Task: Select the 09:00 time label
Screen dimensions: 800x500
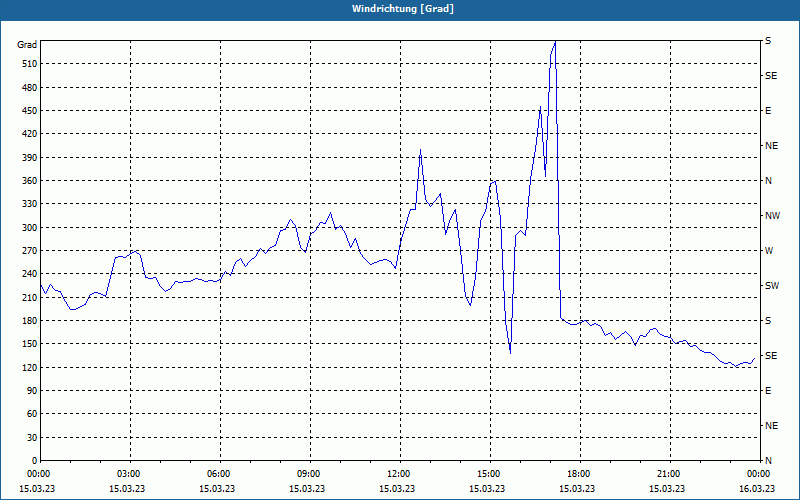Action: tap(310, 474)
